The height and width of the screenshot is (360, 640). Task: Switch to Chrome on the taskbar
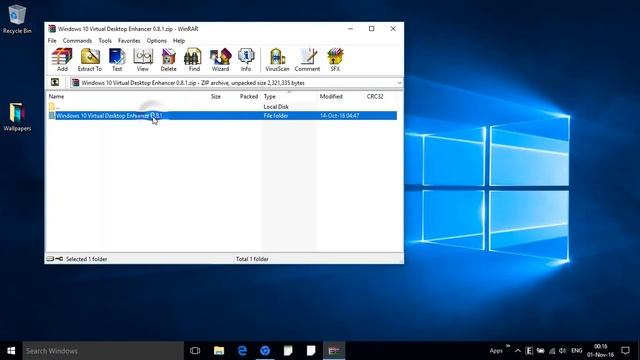click(x=265, y=351)
